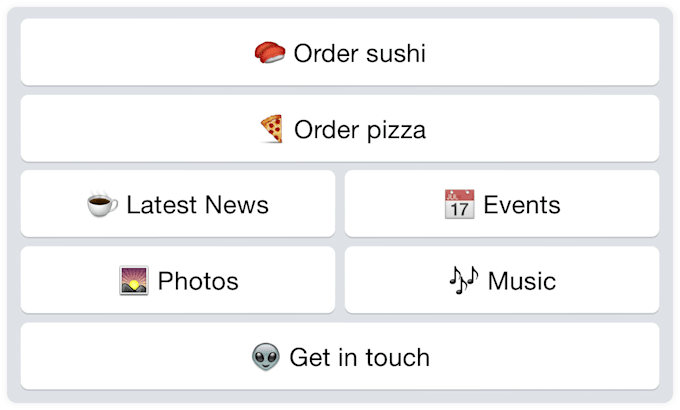Open the Events section

(x=502, y=204)
